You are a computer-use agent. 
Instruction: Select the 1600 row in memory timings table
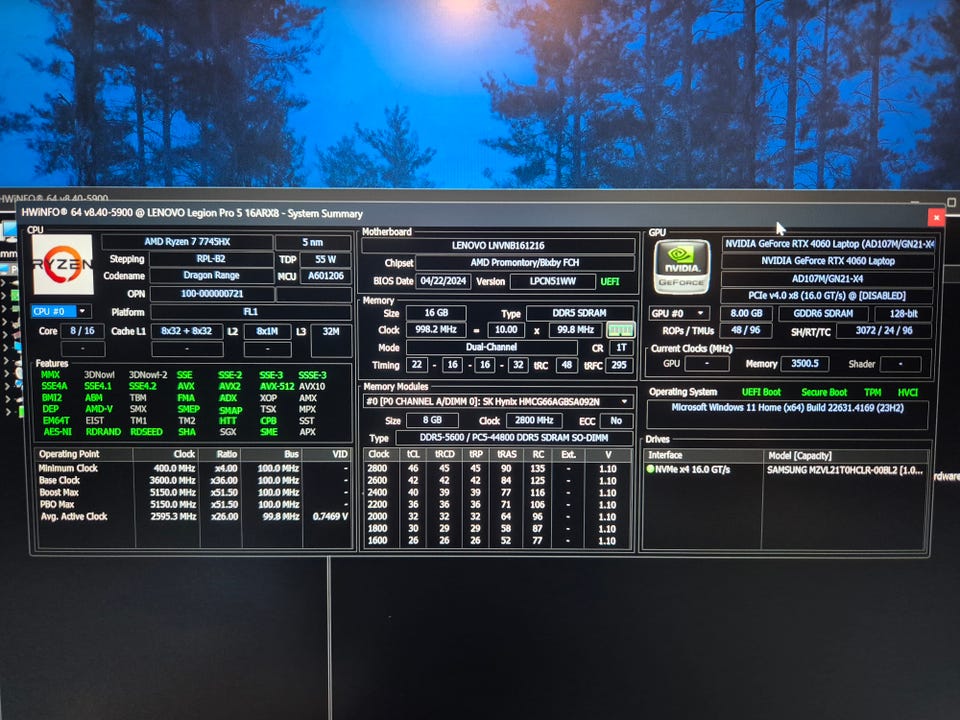pos(497,541)
